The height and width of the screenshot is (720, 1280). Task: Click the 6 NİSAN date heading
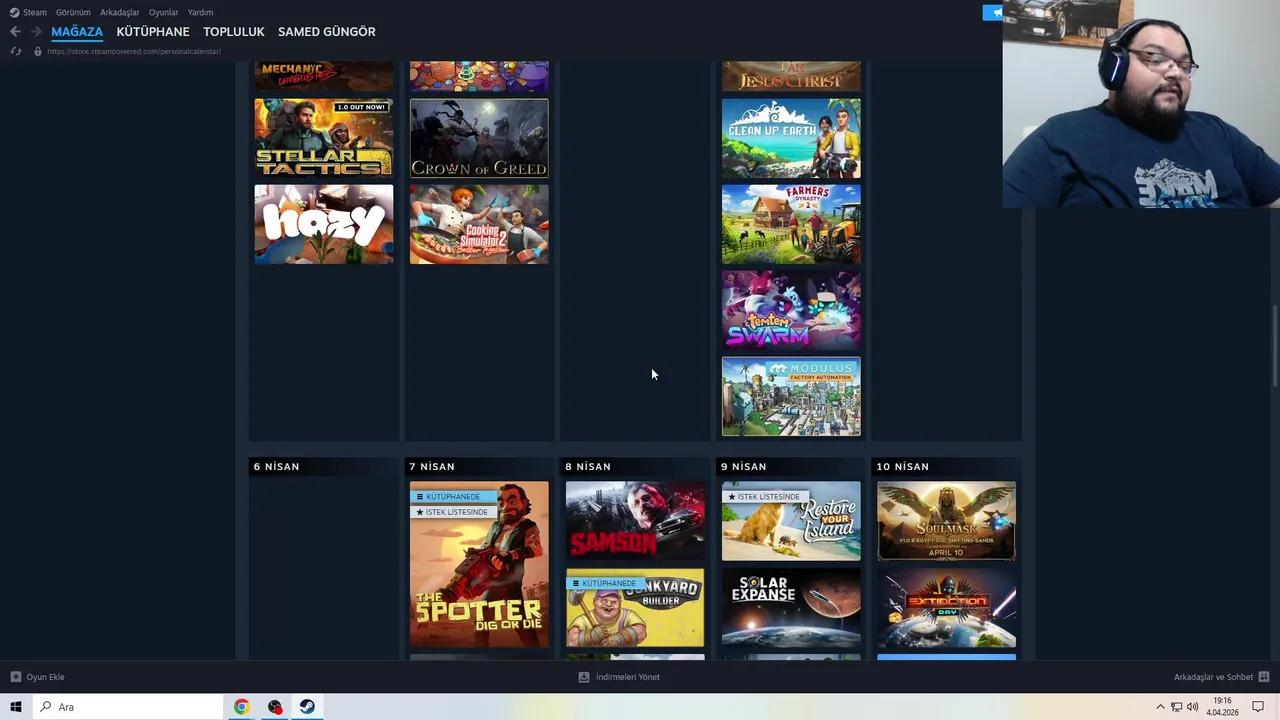[x=276, y=466]
